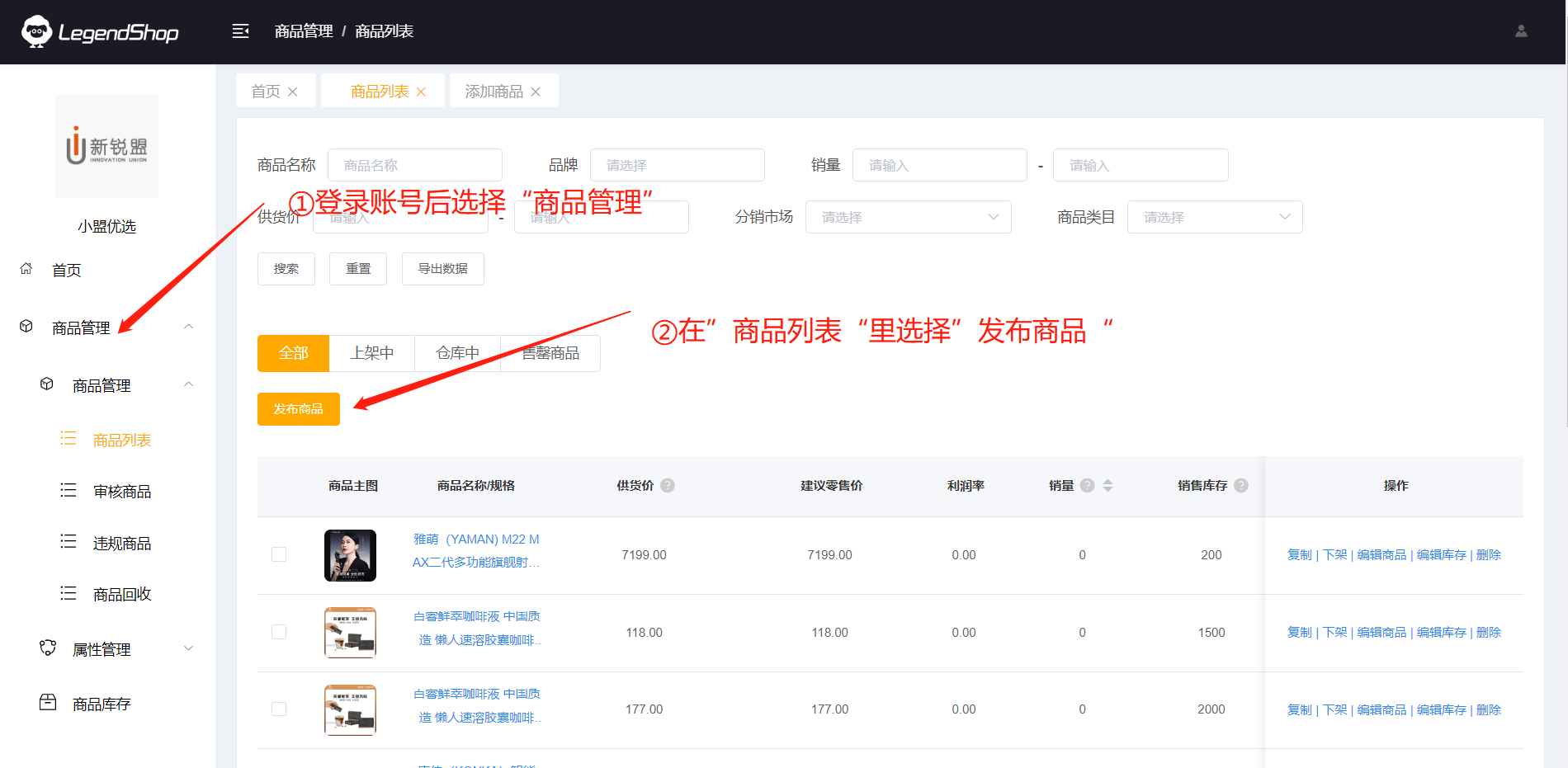Screen dimensions: 1568x768
Task: Close the 添加商品 tab with its X
Action: coord(536,92)
